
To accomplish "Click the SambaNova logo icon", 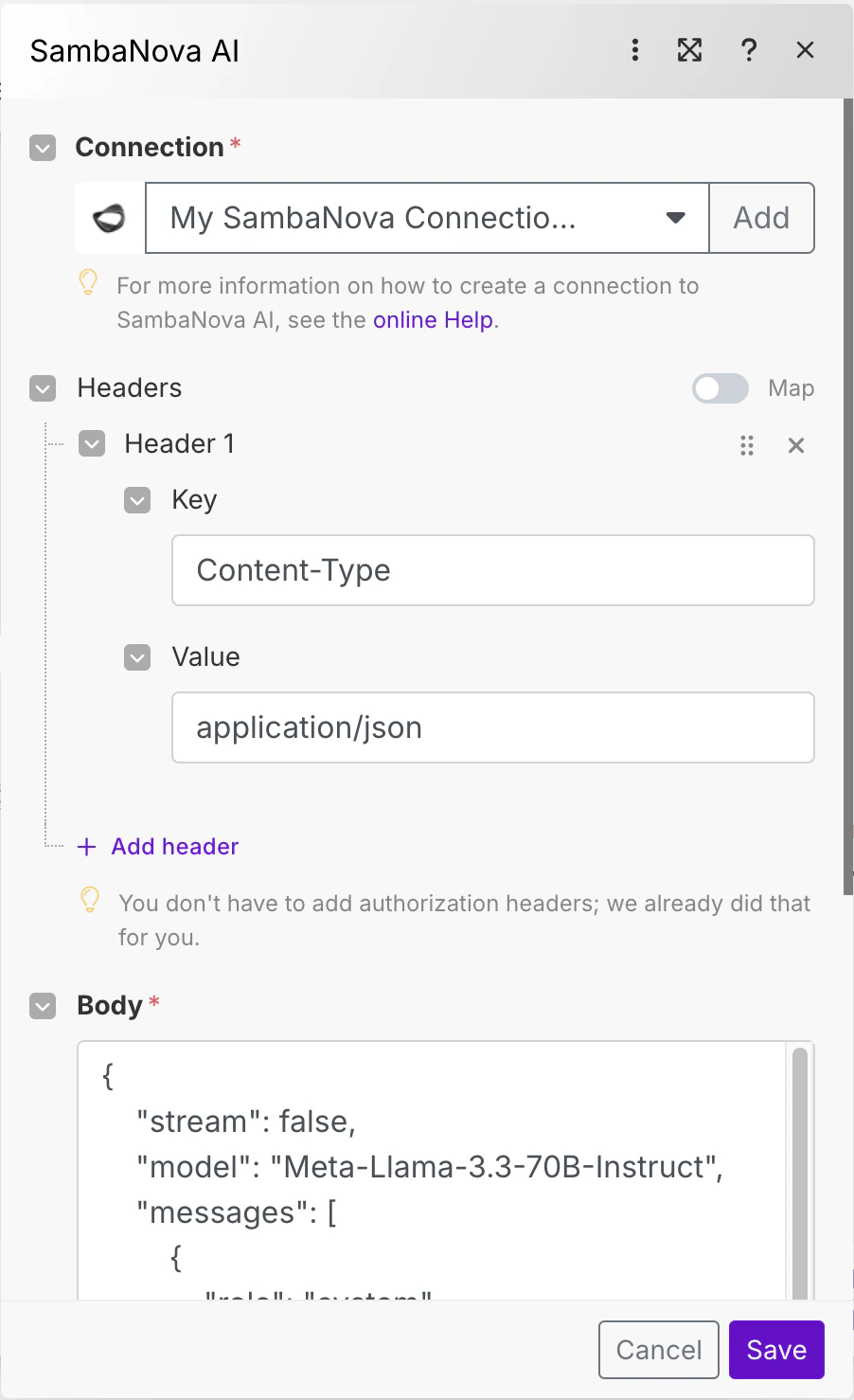I will [x=110, y=218].
